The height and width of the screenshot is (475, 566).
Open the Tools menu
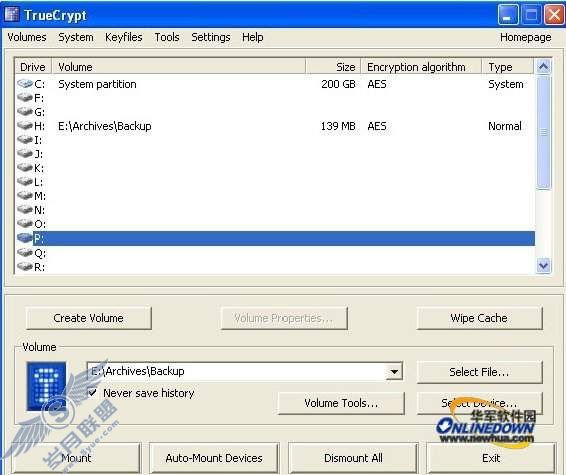(x=167, y=37)
